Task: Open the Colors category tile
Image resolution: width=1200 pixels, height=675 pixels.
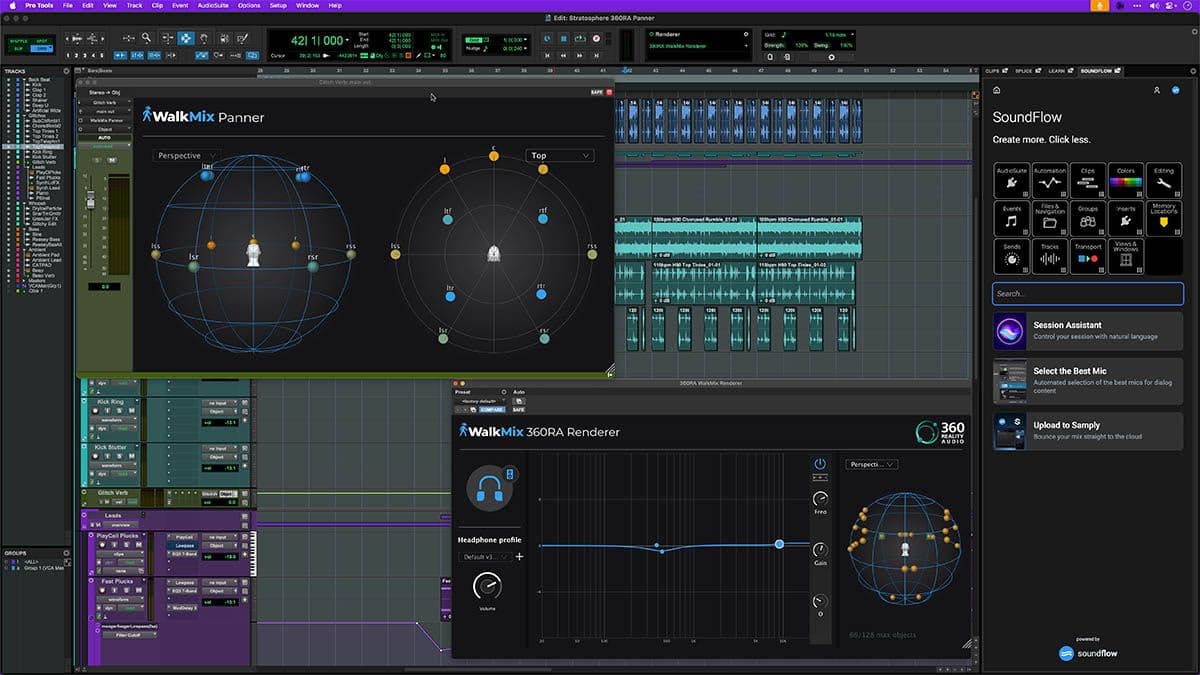Action: pos(1126,180)
